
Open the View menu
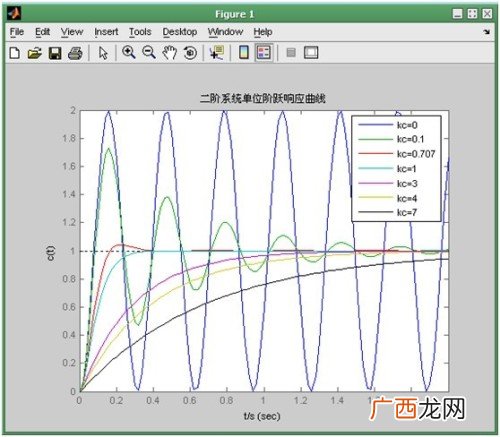pos(72,32)
